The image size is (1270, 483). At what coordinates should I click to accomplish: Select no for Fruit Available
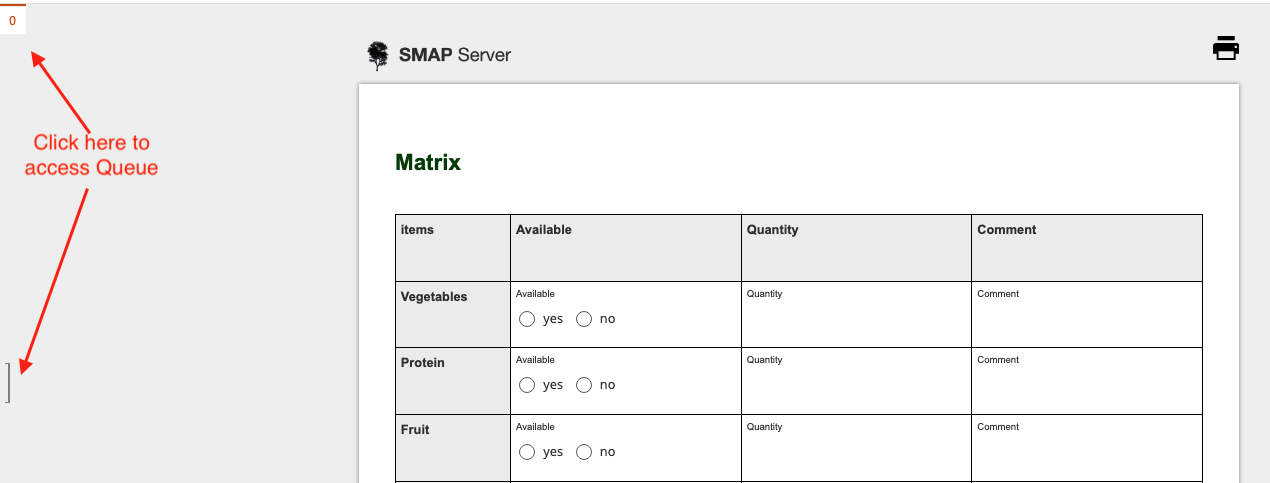[584, 452]
